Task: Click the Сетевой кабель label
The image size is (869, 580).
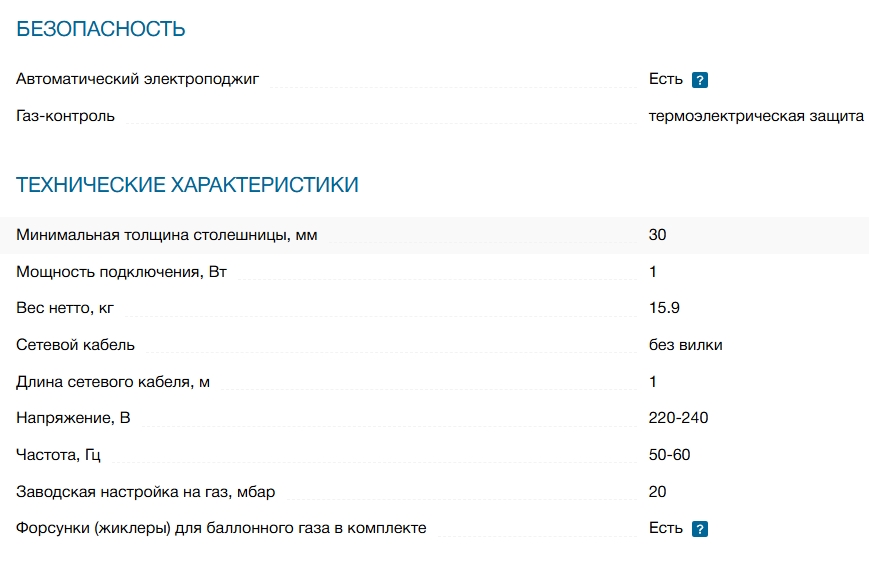Action: click(76, 345)
